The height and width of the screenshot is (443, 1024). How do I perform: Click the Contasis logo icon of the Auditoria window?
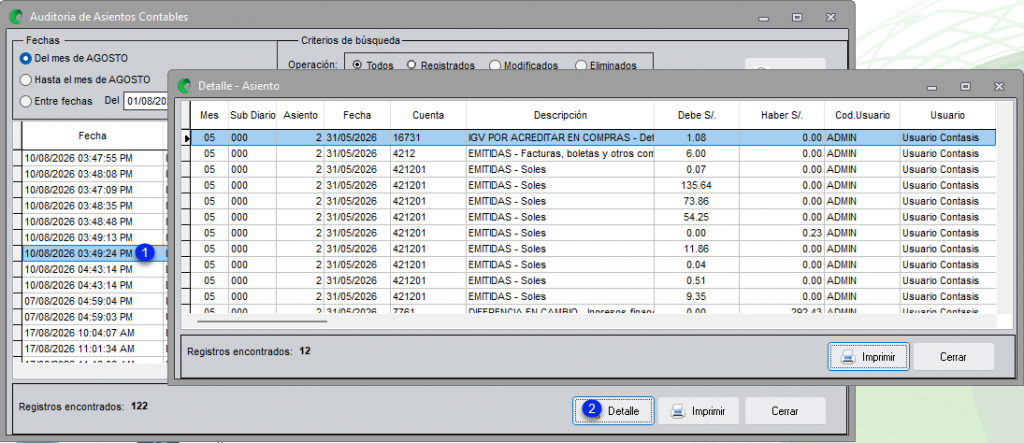click(x=18, y=16)
